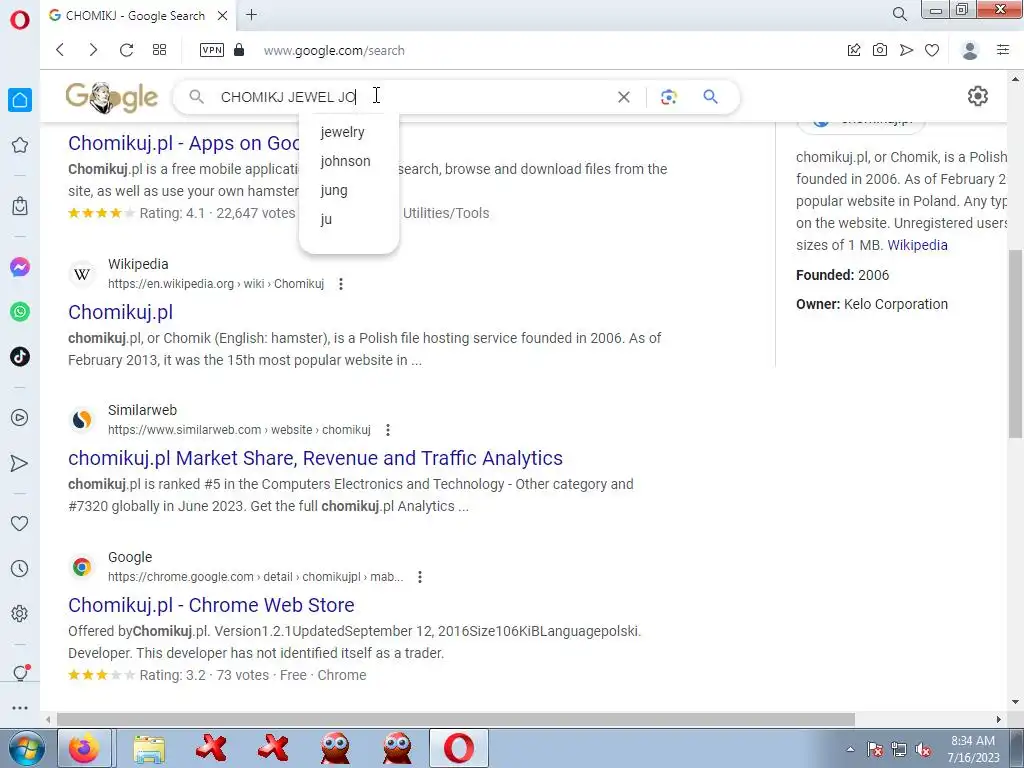Open Google quick settings gear
This screenshot has width=1024, height=768.
tap(977, 97)
